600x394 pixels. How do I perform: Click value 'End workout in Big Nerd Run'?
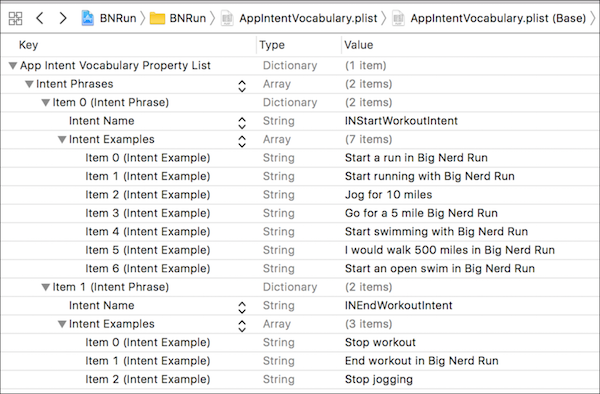421,361
